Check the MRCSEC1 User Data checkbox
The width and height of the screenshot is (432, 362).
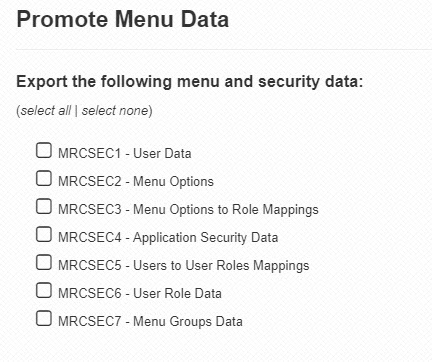pos(44,150)
